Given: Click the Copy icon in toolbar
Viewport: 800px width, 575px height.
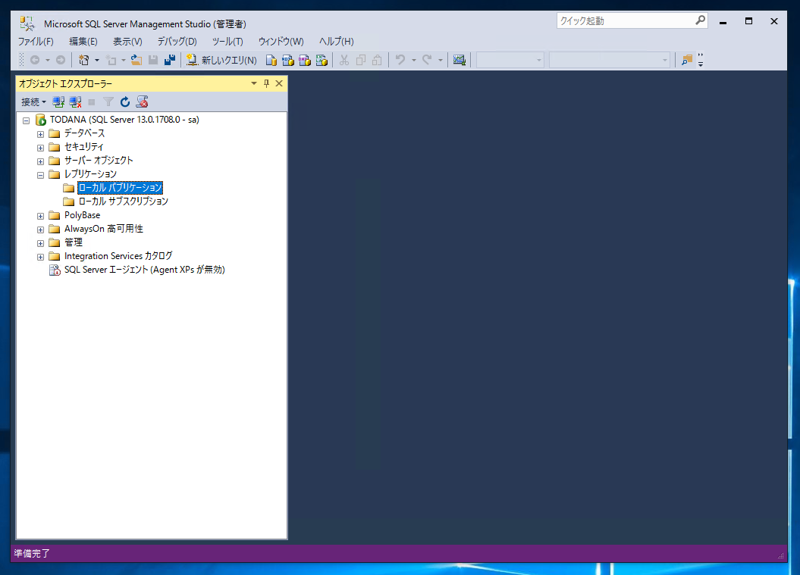Looking at the screenshot, I should [361, 60].
